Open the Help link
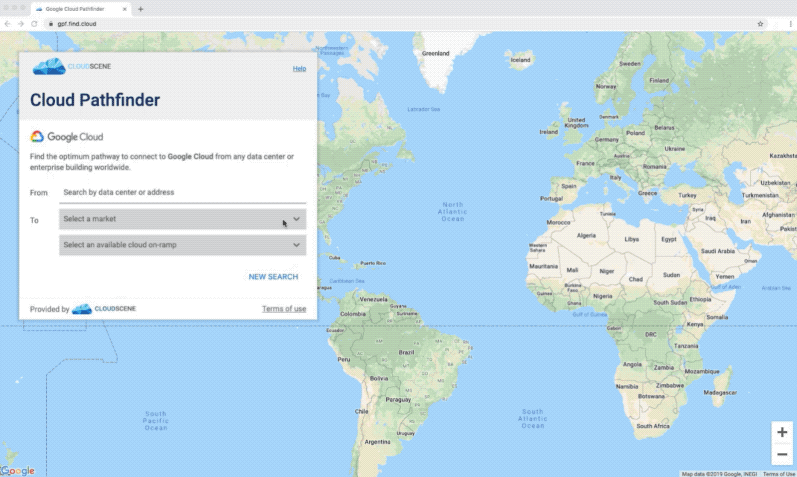The image size is (797, 477). 299,69
